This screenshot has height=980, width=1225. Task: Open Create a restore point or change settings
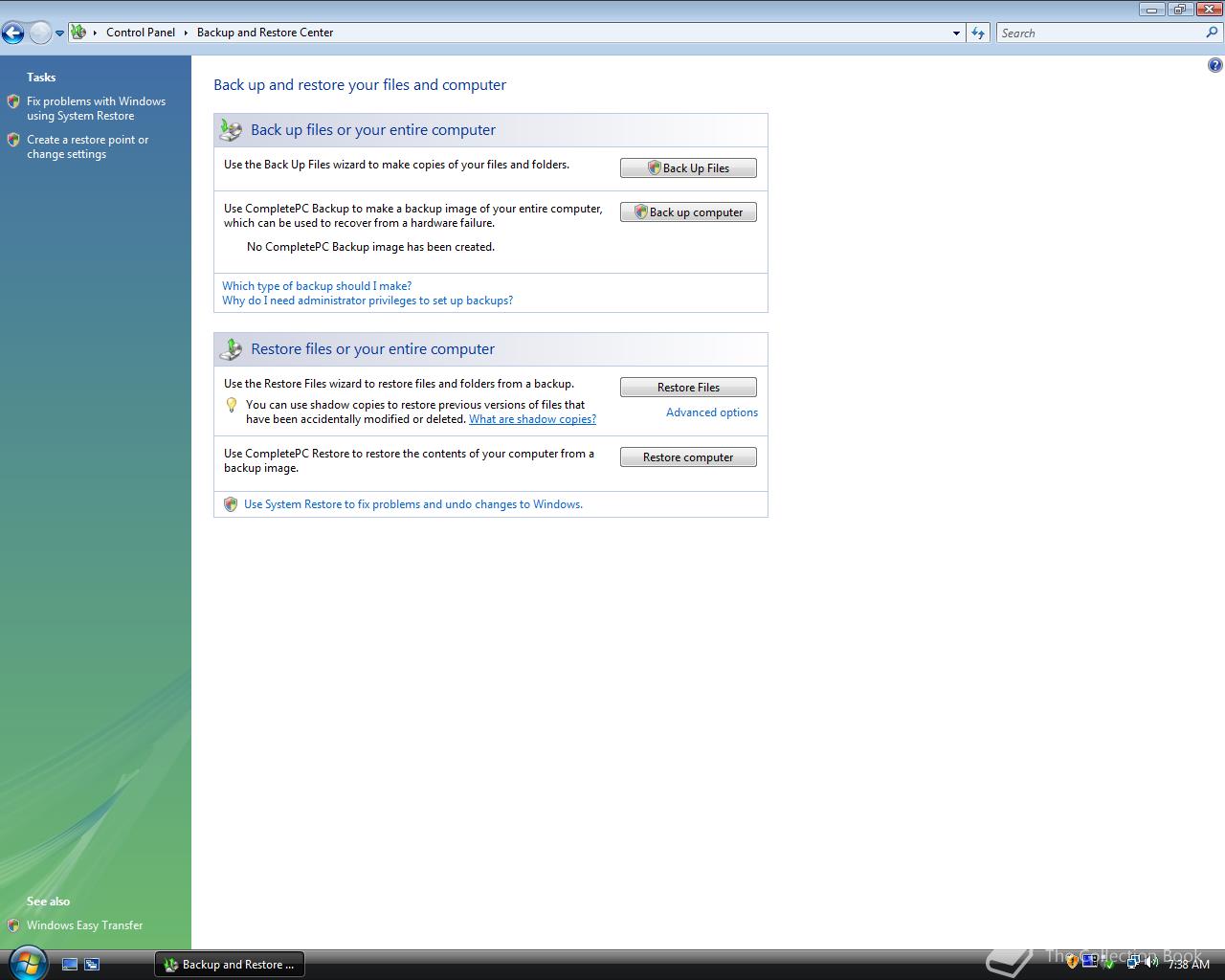click(x=88, y=146)
